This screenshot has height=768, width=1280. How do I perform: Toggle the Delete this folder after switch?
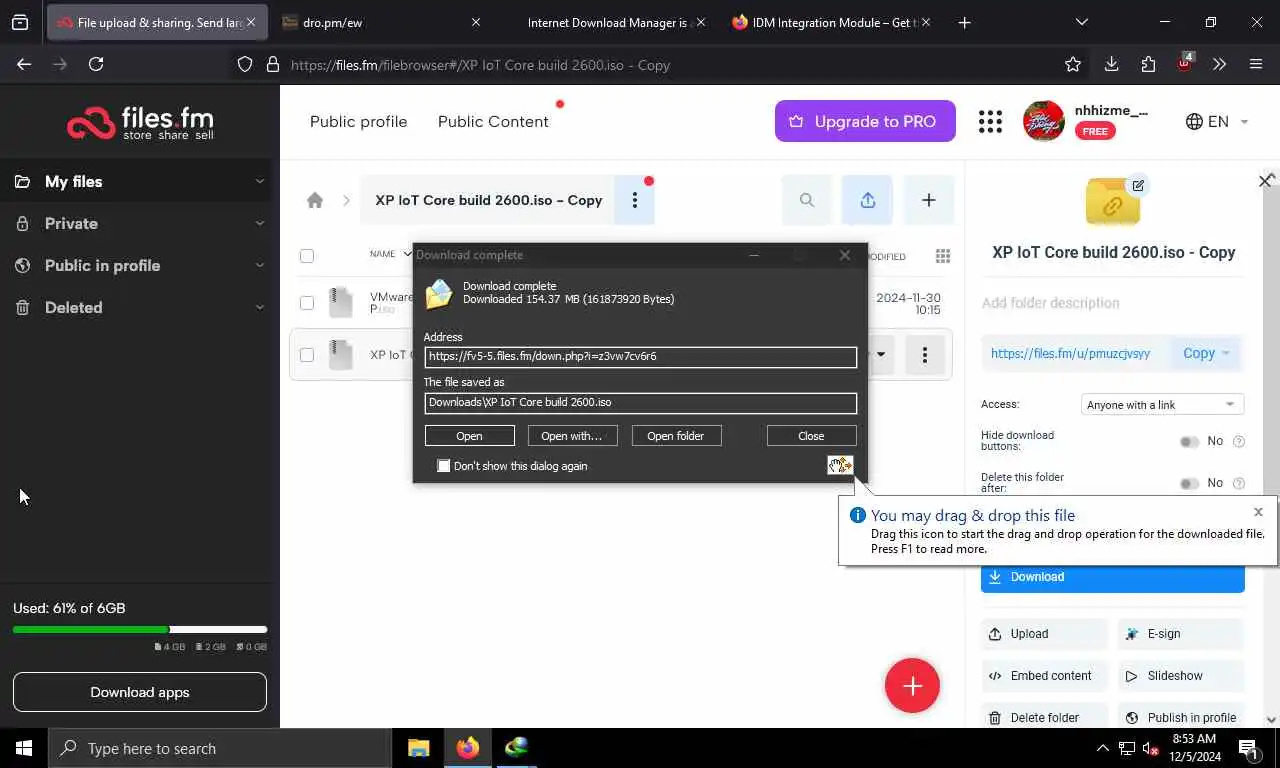coord(1189,483)
